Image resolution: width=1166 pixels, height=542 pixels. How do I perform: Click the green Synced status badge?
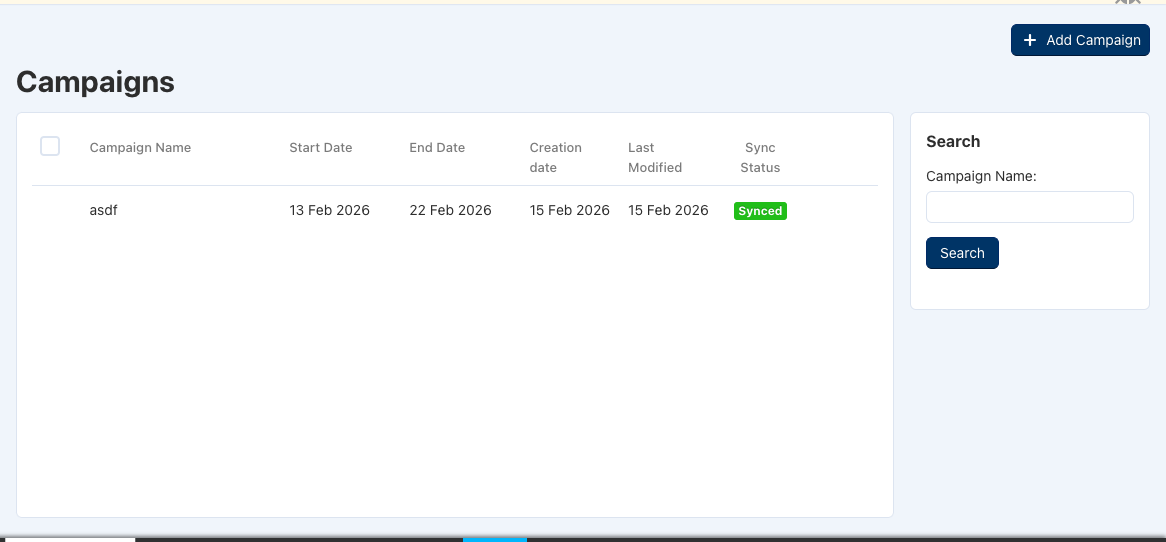[x=760, y=211]
